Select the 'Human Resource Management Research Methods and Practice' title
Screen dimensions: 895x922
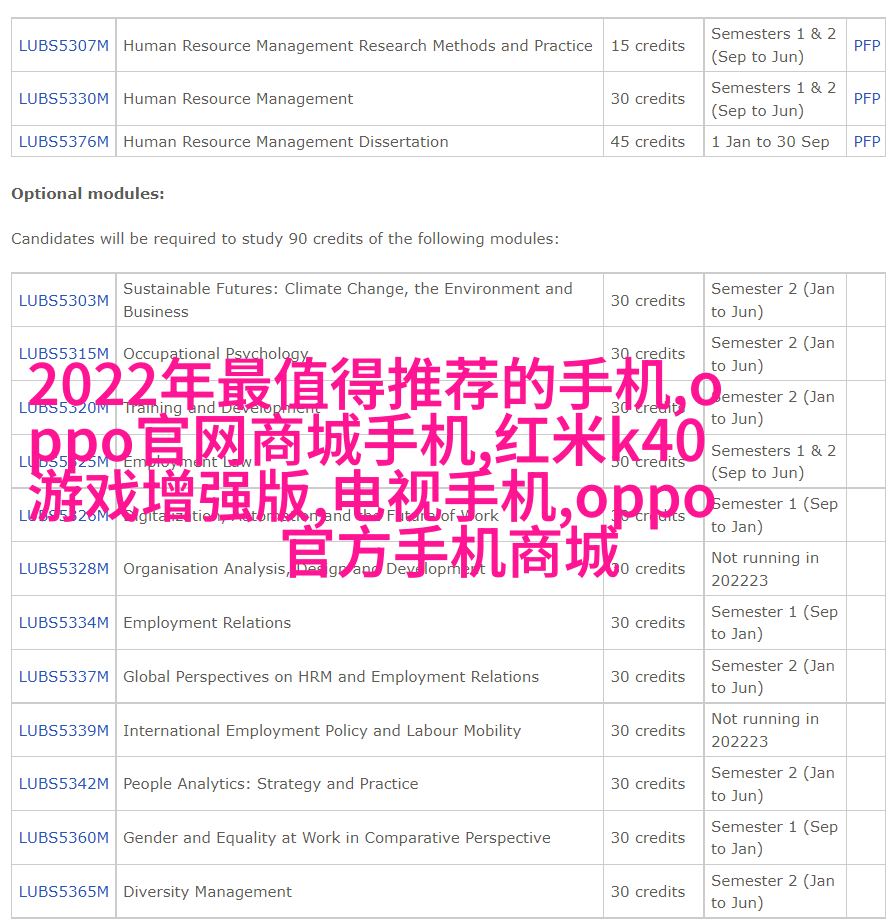pos(358,45)
